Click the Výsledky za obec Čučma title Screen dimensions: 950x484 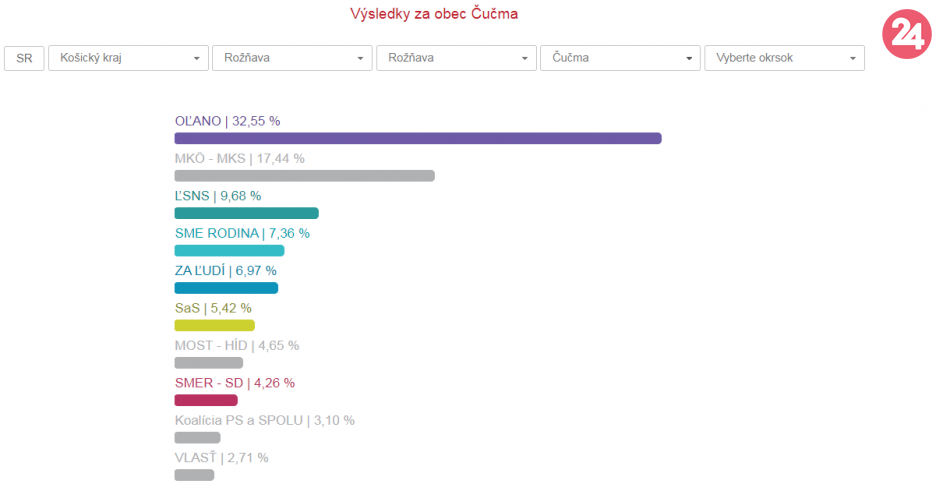click(435, 14)
